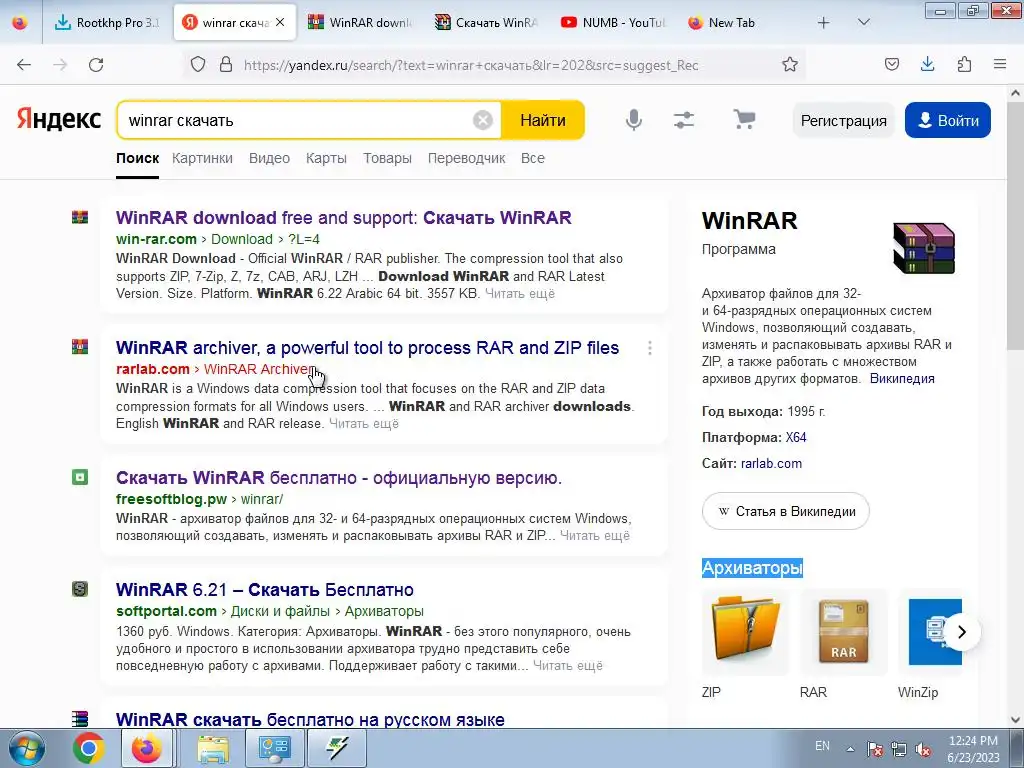Click the ZIP archiver thumbnail

click(x=745, y=632)
